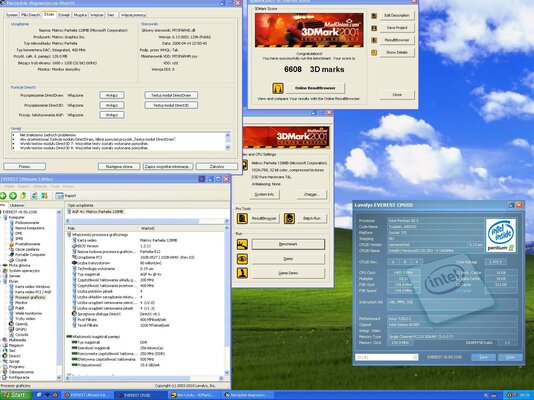Switch to System tab in DirectX diagnostics
Viewport: 534px width, 400px height.
[x=12, y=15]
